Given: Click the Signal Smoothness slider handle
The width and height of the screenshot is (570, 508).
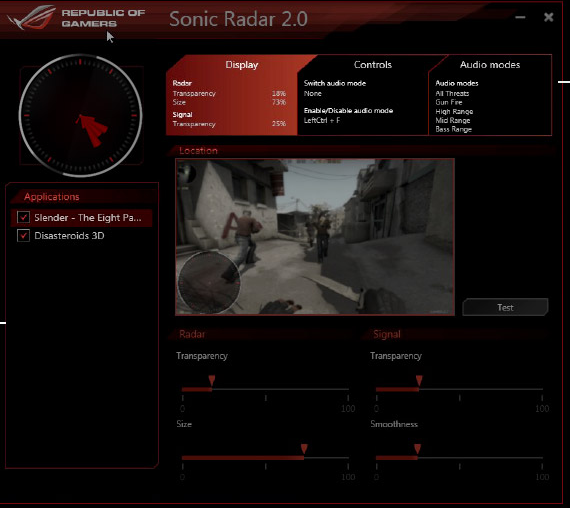Looking at the screenshot, I should (418, 449).
